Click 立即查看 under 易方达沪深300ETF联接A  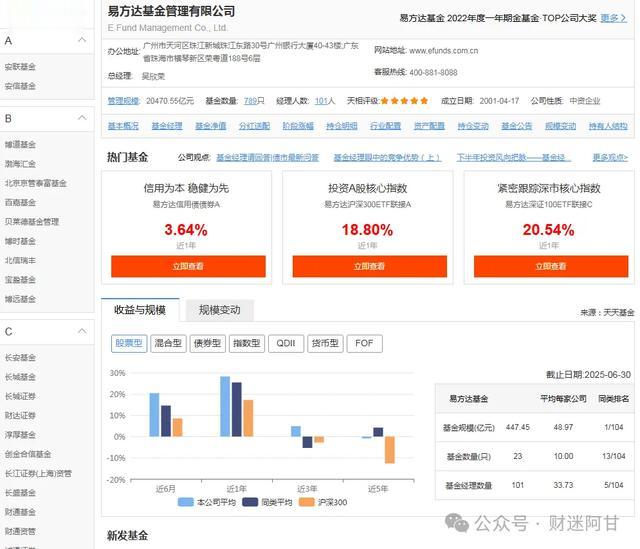coord(370,267)
